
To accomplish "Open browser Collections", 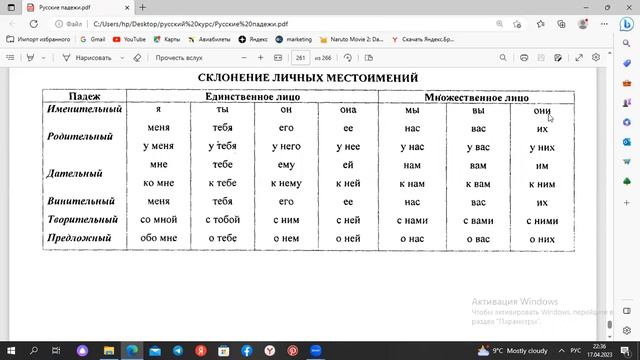I will 562,24.
